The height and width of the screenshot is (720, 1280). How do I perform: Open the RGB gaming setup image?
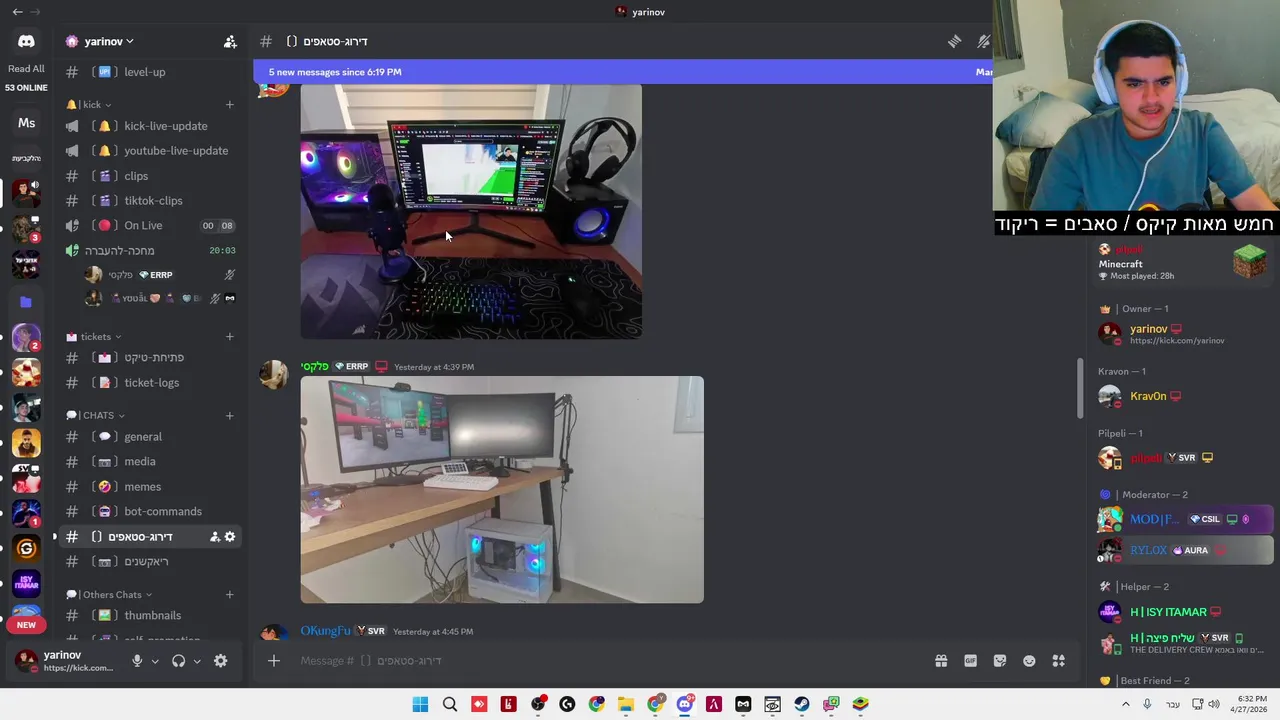(x=471, y=212)
